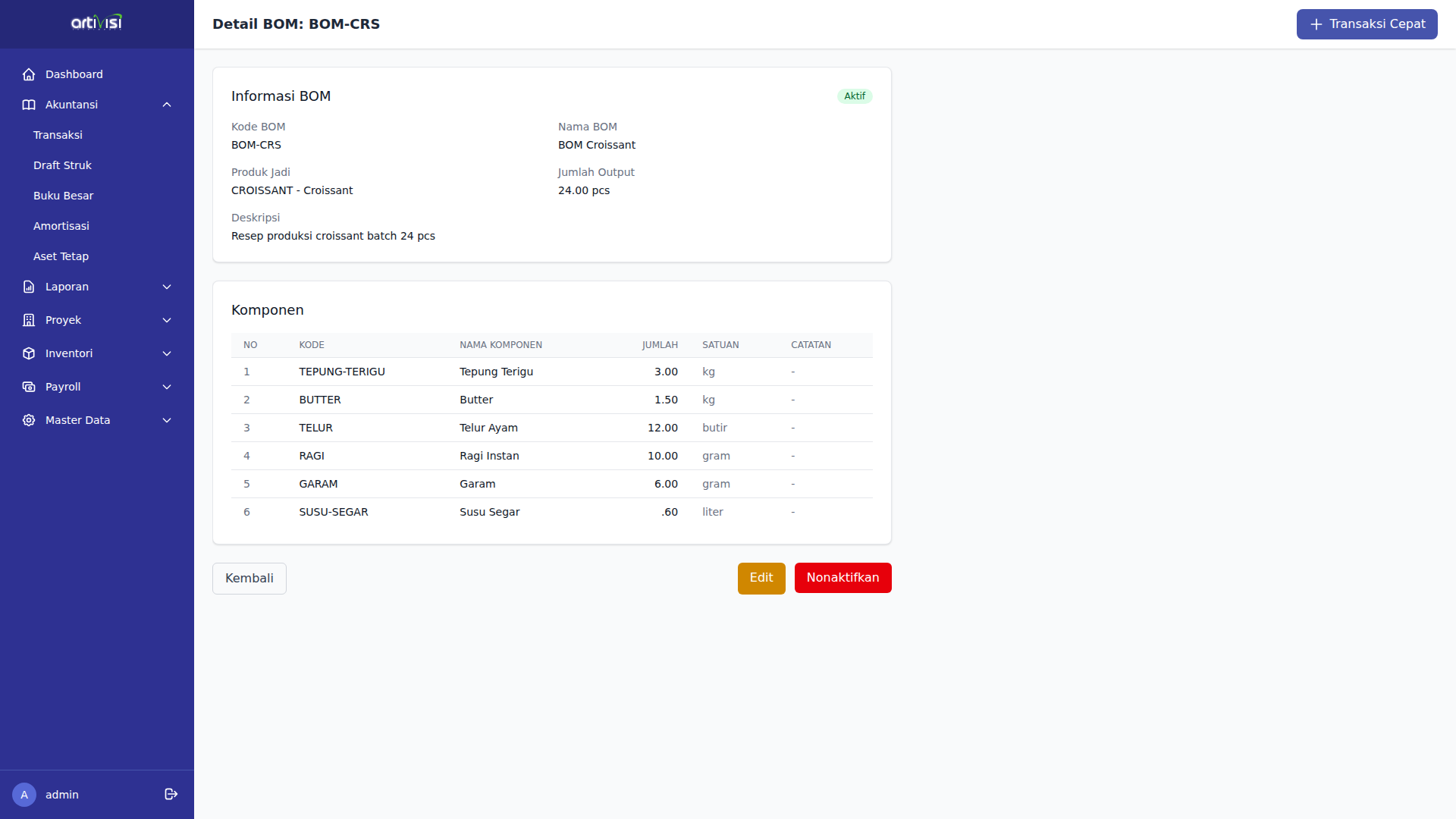
Task: Open the Buku Besar menu item
Action: (x=63, y=196)
